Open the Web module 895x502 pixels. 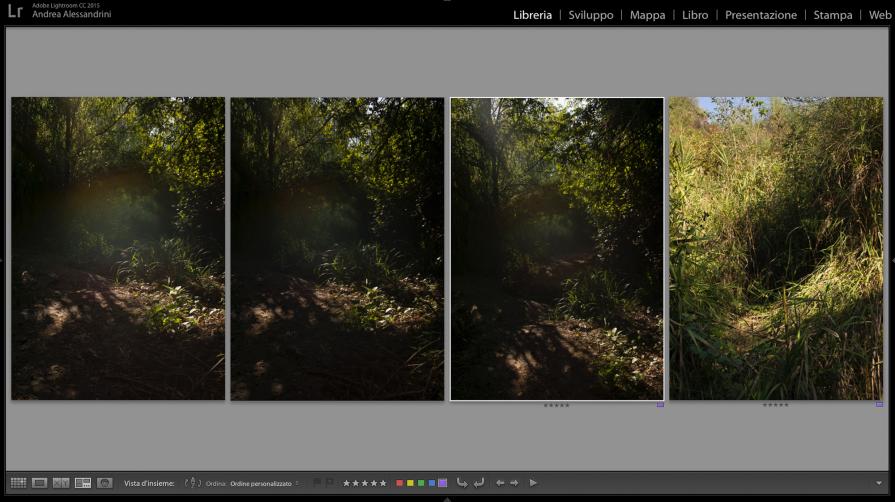880,15
